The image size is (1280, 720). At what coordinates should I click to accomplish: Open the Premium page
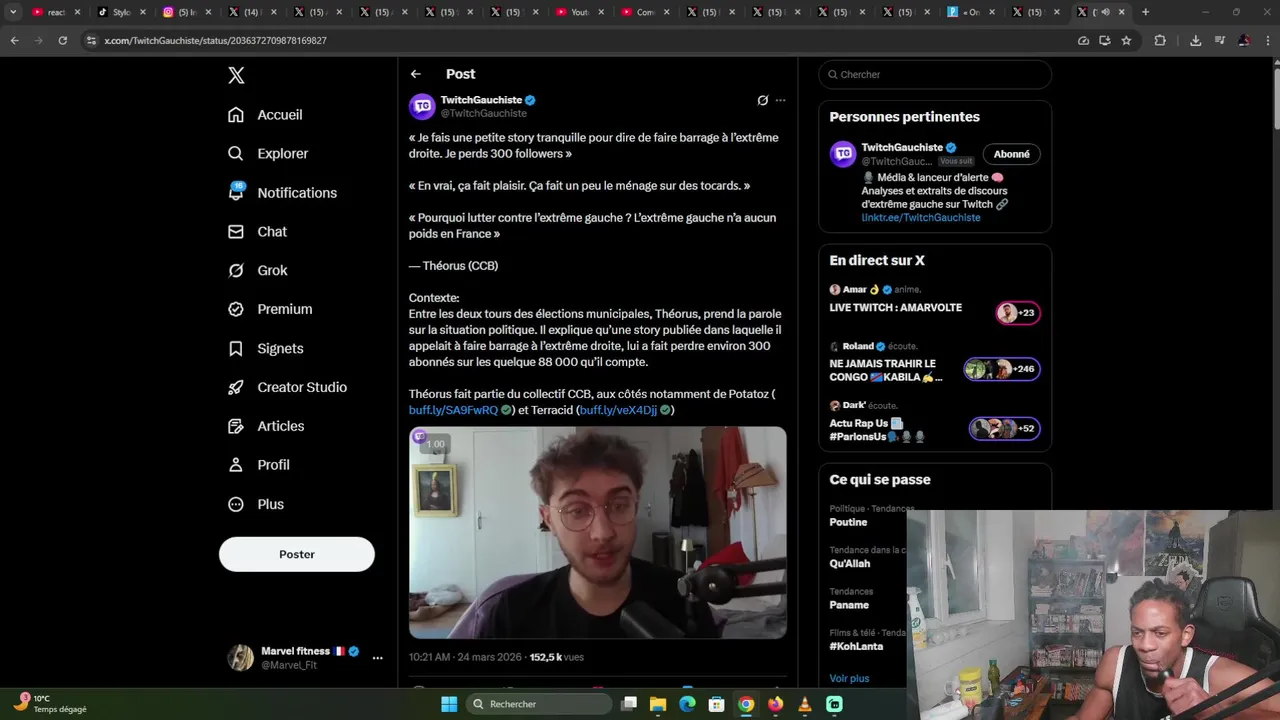[x=270, y=310]
